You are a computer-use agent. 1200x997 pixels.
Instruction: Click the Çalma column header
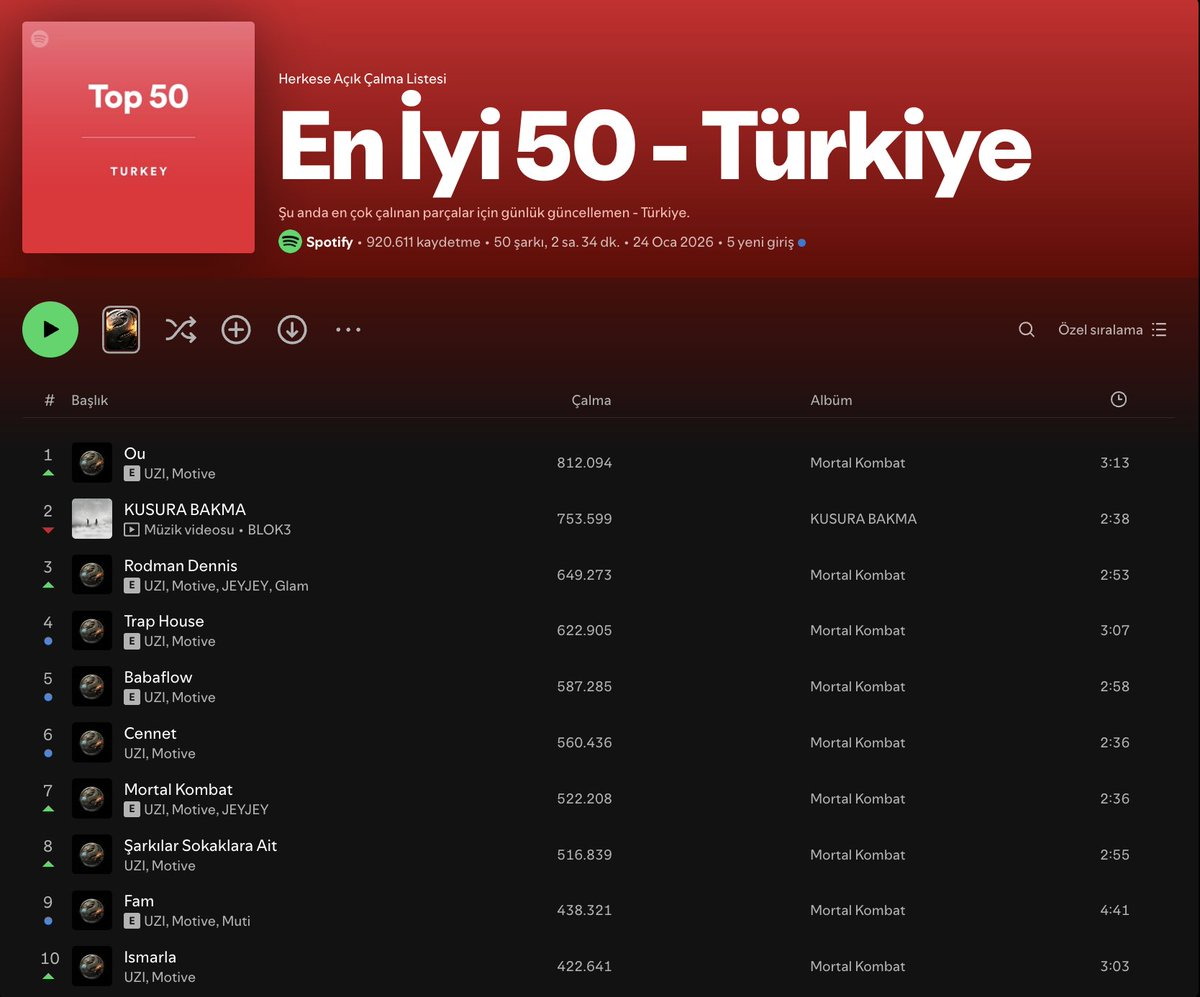click(x=591, y=400)
